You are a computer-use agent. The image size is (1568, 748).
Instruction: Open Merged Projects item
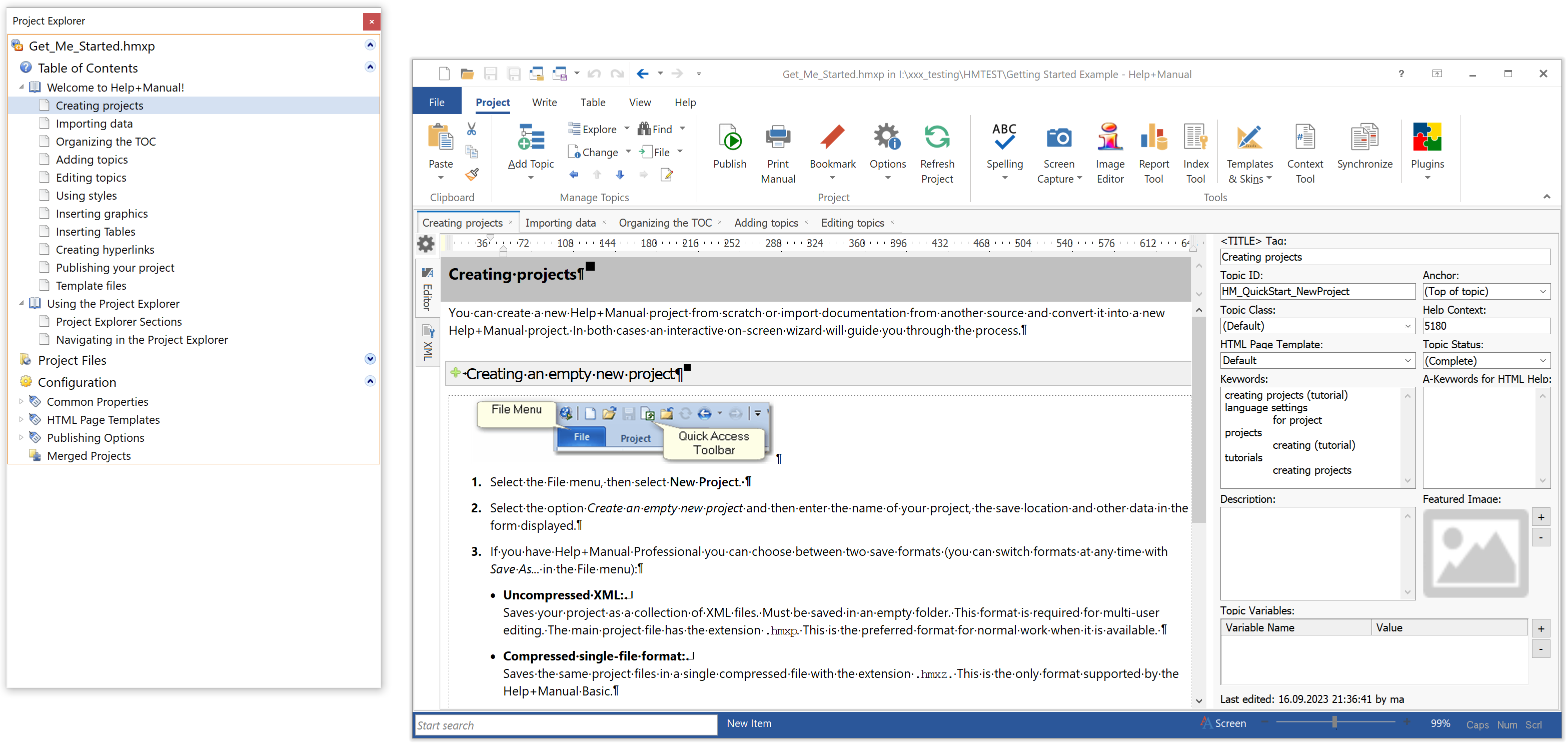[x=88, y=456]
